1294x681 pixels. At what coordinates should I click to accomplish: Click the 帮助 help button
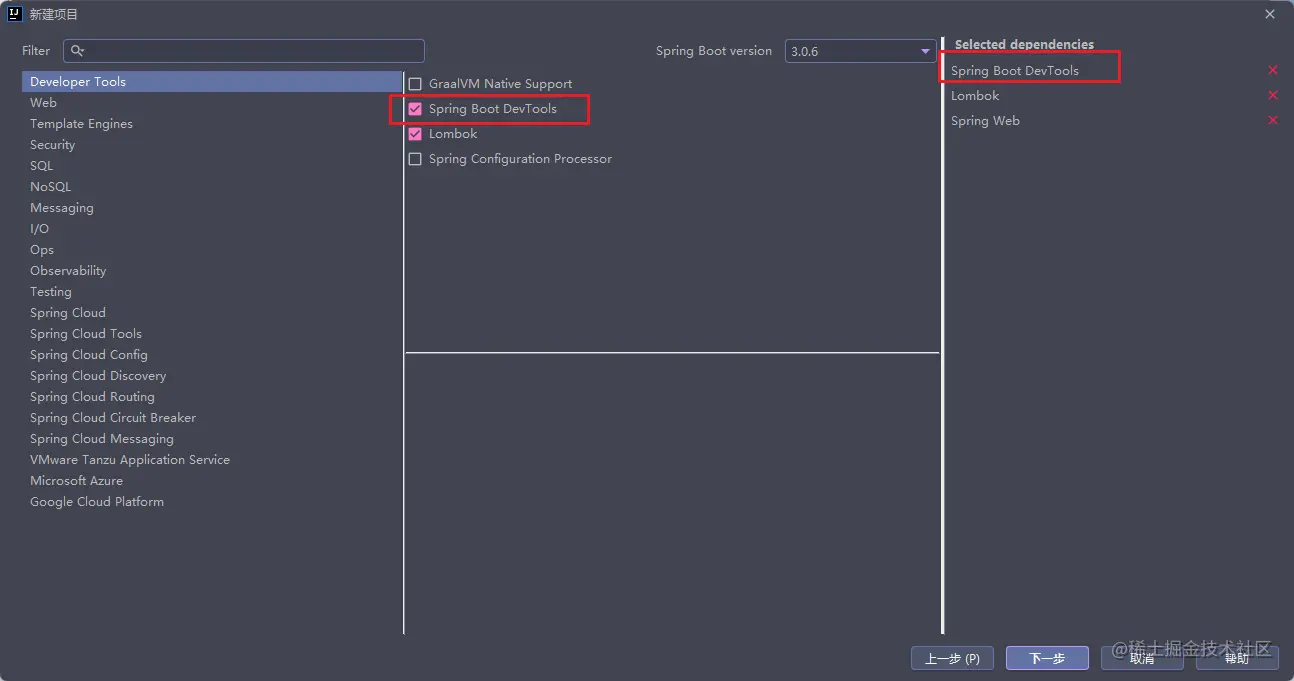pyautogui.click(x=1237, y=658)
